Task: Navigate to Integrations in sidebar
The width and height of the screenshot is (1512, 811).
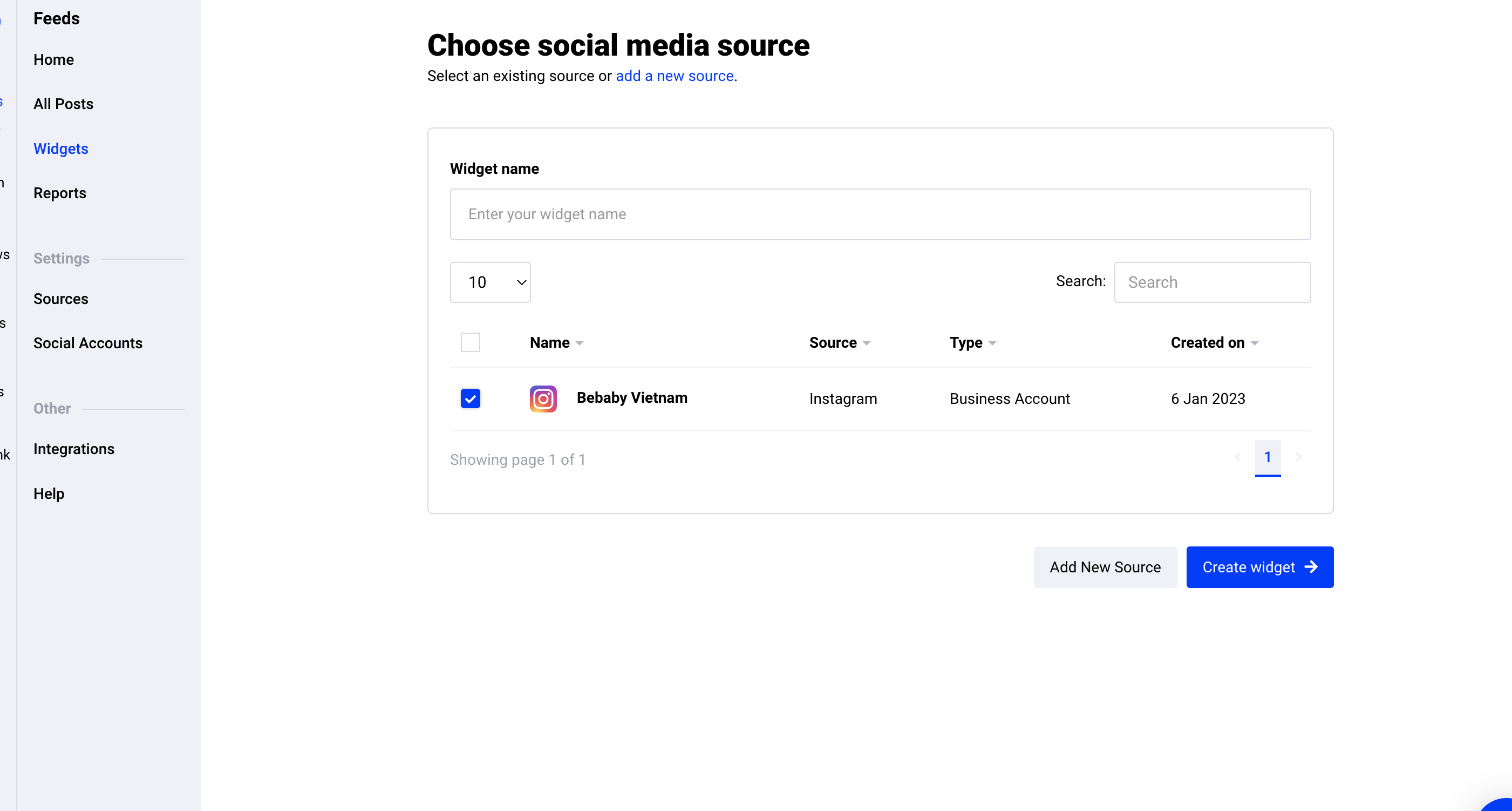Action: click(x=74, y=449)
